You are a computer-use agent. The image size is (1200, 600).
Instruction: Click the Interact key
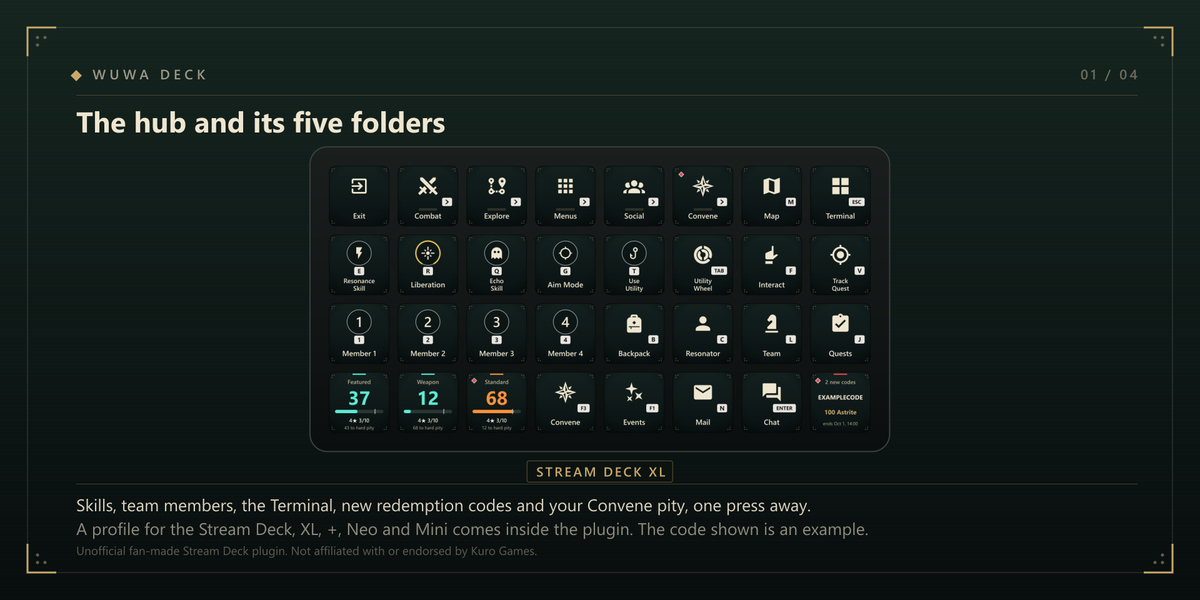coord(772,265)
